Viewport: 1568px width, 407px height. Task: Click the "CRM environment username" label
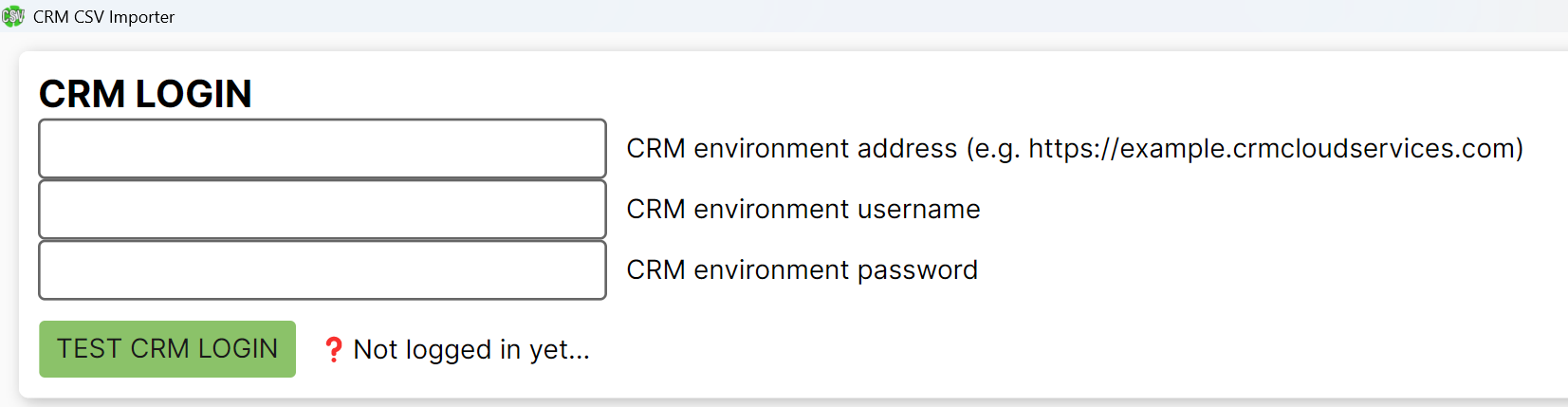point(803,210)
